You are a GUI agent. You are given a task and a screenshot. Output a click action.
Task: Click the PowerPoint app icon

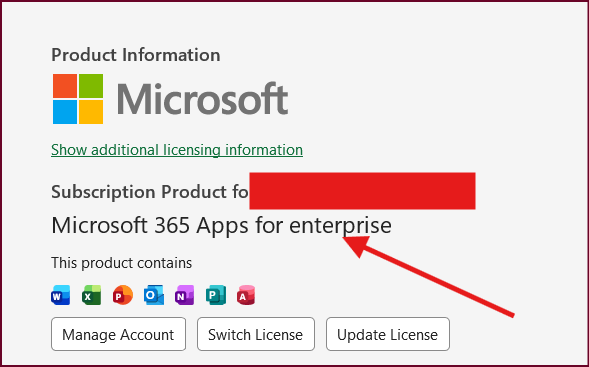[x=123, y=295]
